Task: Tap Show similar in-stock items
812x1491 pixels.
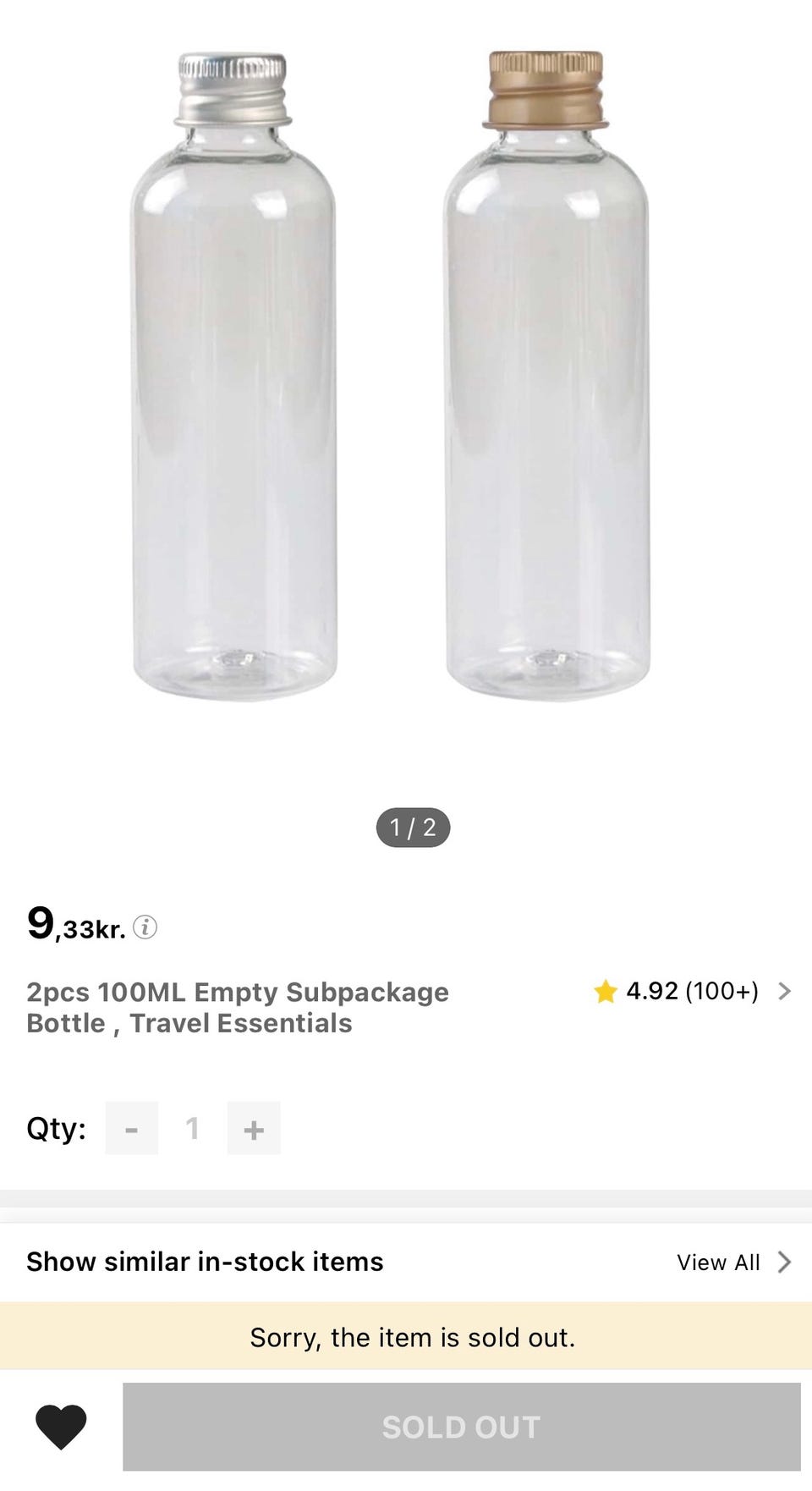Action: point(205,1262)
